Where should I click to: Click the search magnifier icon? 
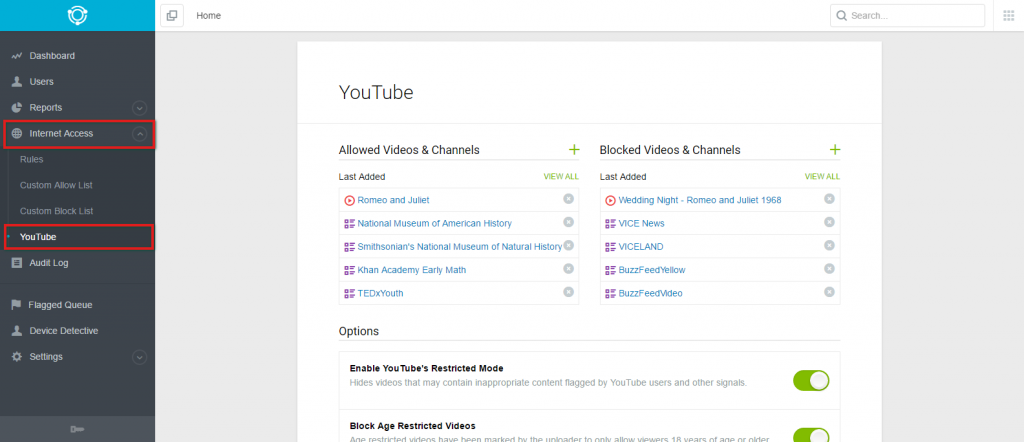pyautogui.click(x=842, y=16)
